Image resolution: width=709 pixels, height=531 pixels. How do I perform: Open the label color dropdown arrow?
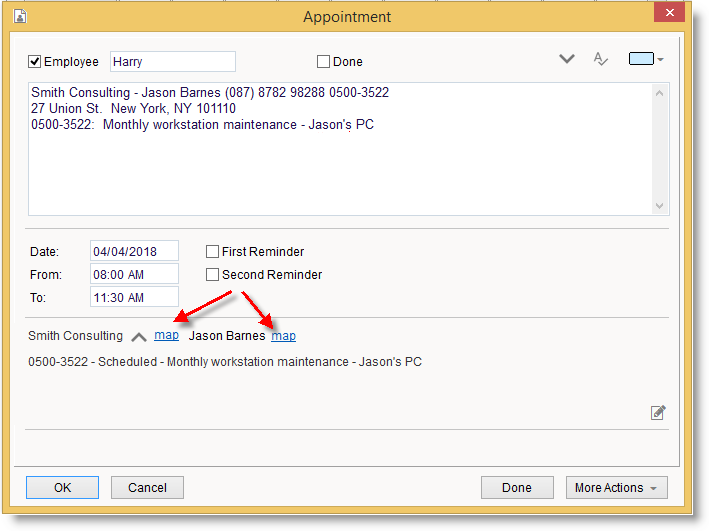click(x=661, y=60)
